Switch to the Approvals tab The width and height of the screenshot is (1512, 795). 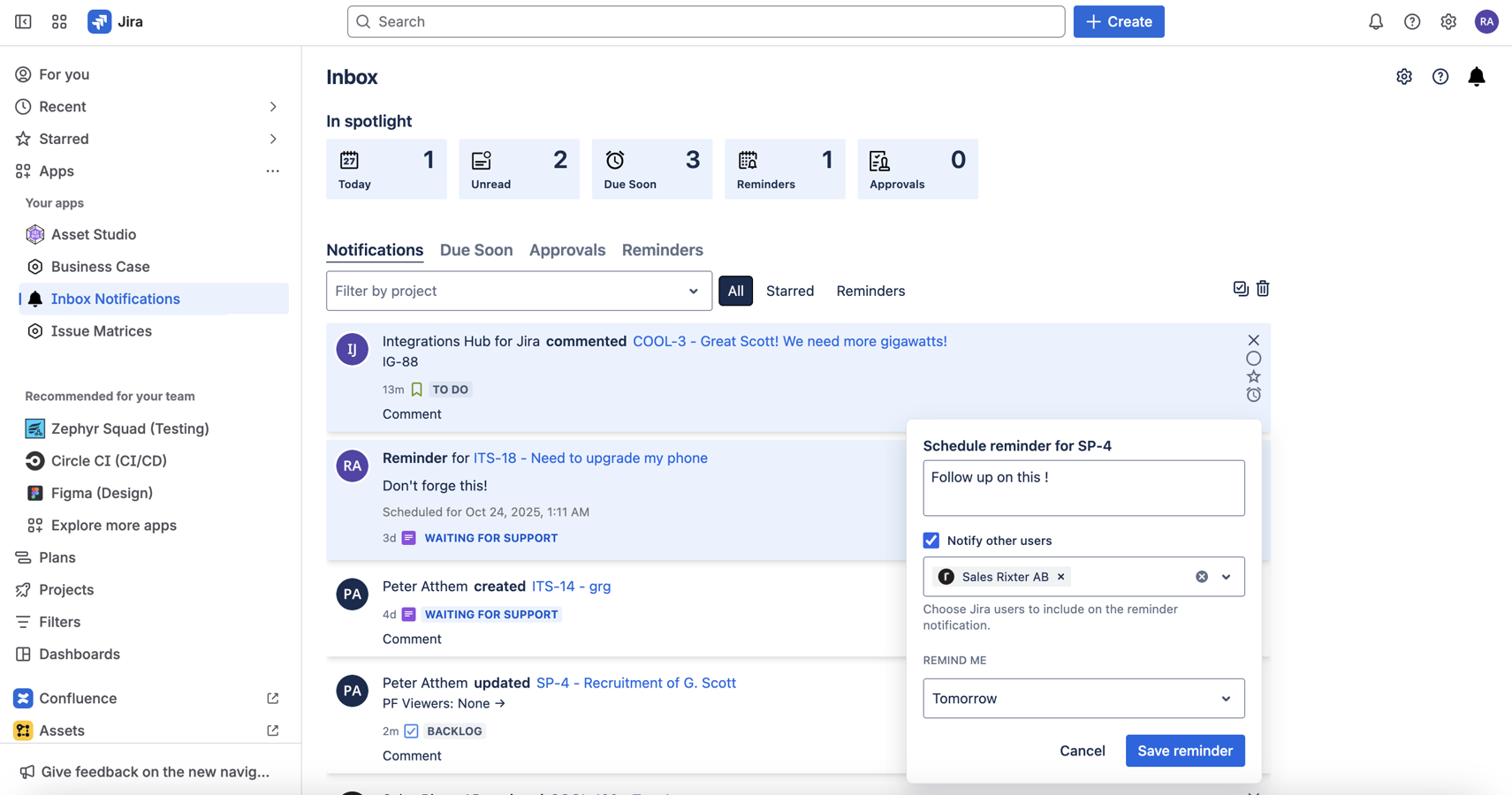567,250
